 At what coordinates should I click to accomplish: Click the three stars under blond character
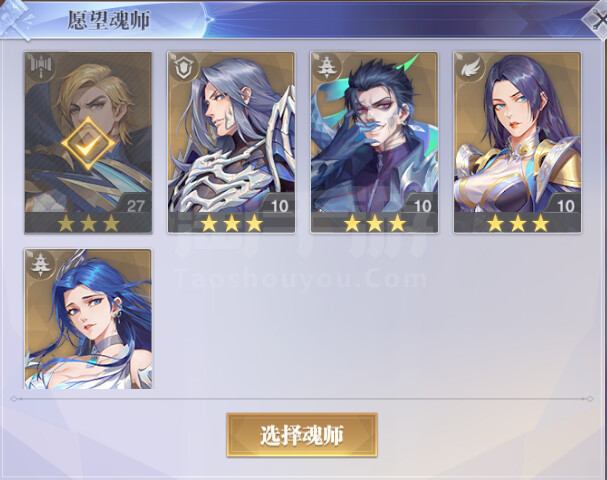pos(88,223)
